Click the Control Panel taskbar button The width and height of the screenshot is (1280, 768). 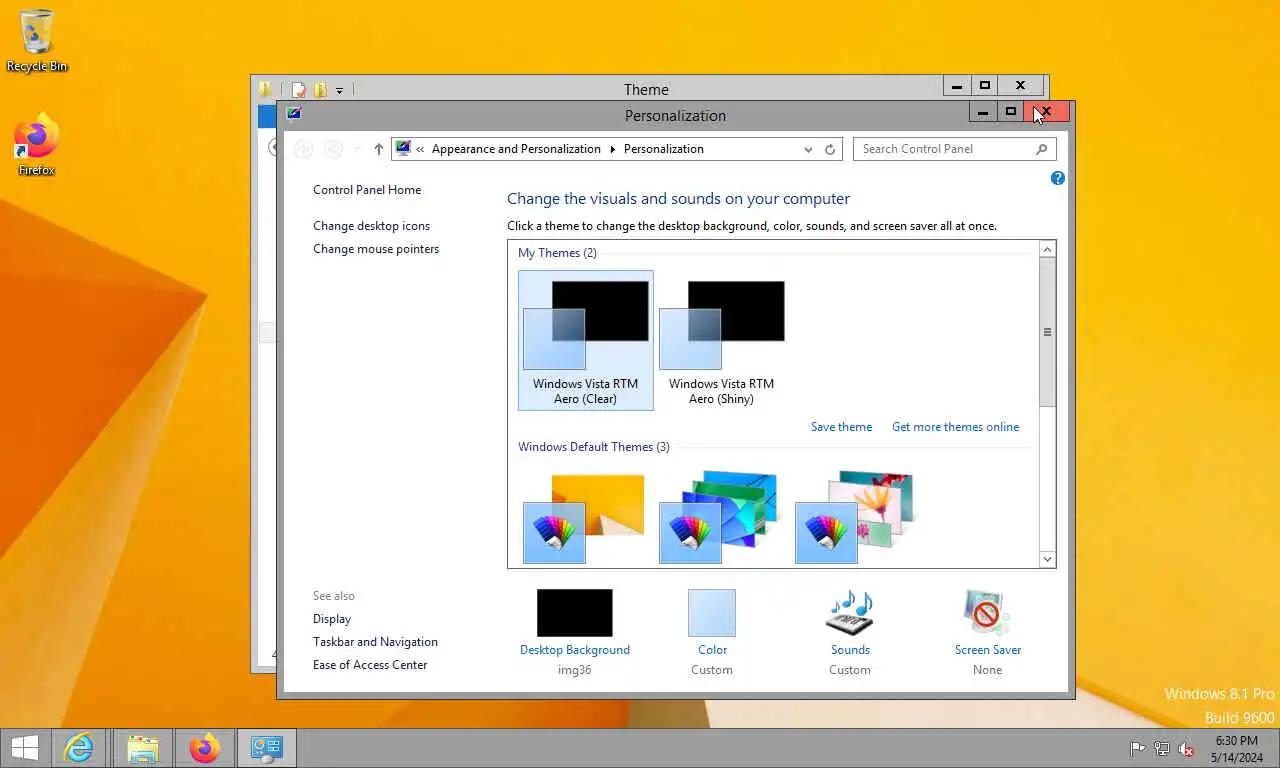(x=267, y=748)
